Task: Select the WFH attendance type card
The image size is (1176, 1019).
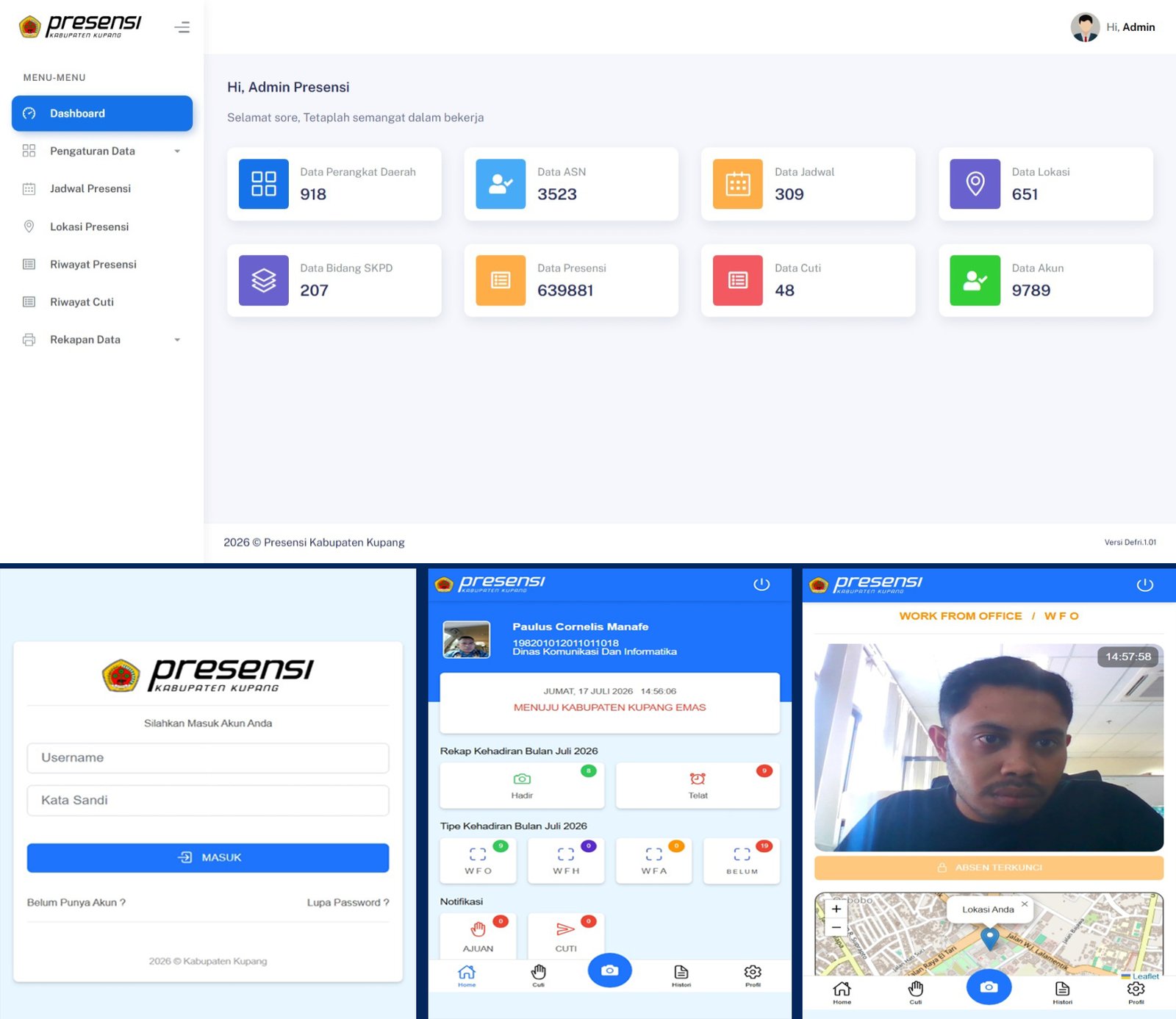Action: [566, 860]
